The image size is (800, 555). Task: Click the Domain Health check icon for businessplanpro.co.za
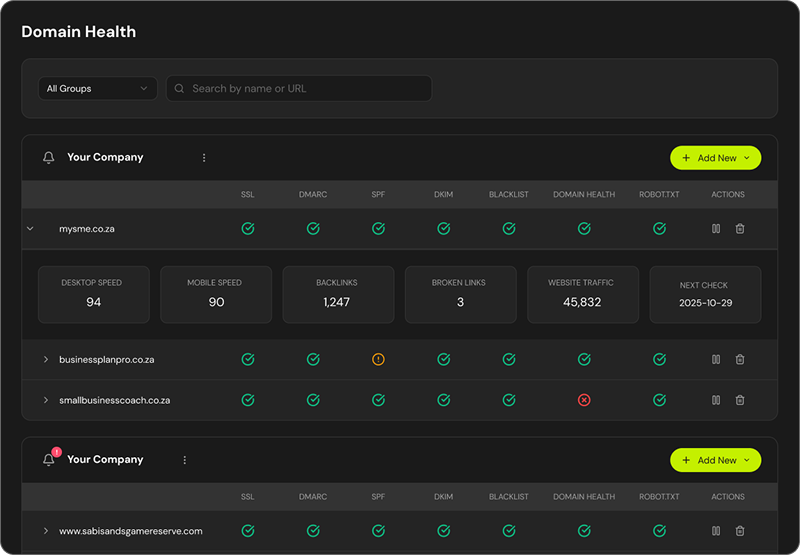pyautogui.click(x=584, y=360)
